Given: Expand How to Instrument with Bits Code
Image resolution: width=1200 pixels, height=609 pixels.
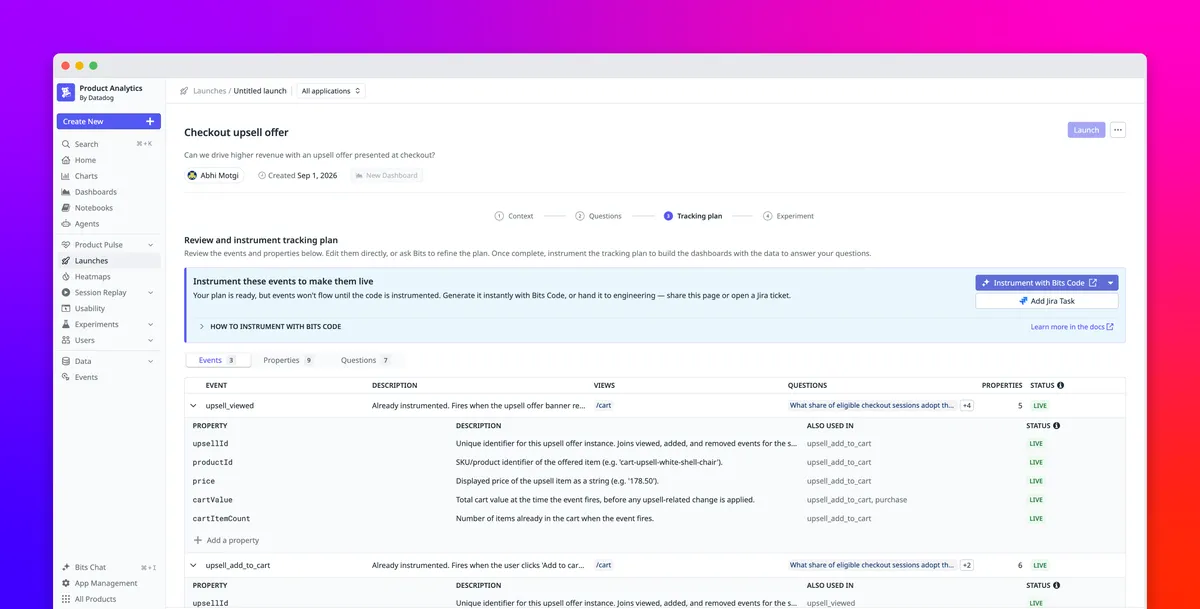Looking at the screenshot, I should point(202,327).
